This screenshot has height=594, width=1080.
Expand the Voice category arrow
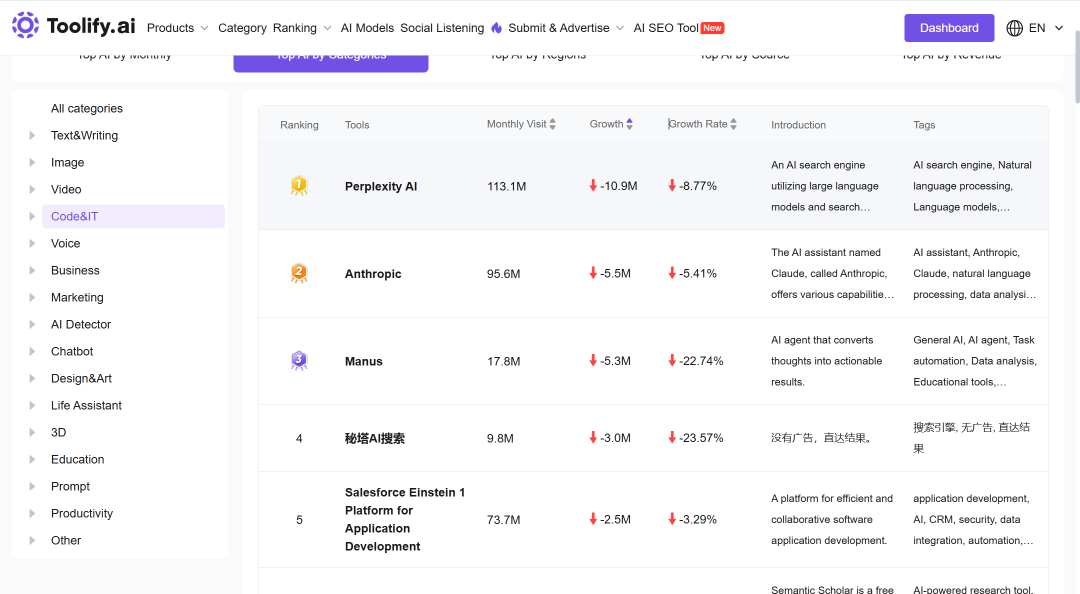[x=32, y=243]
